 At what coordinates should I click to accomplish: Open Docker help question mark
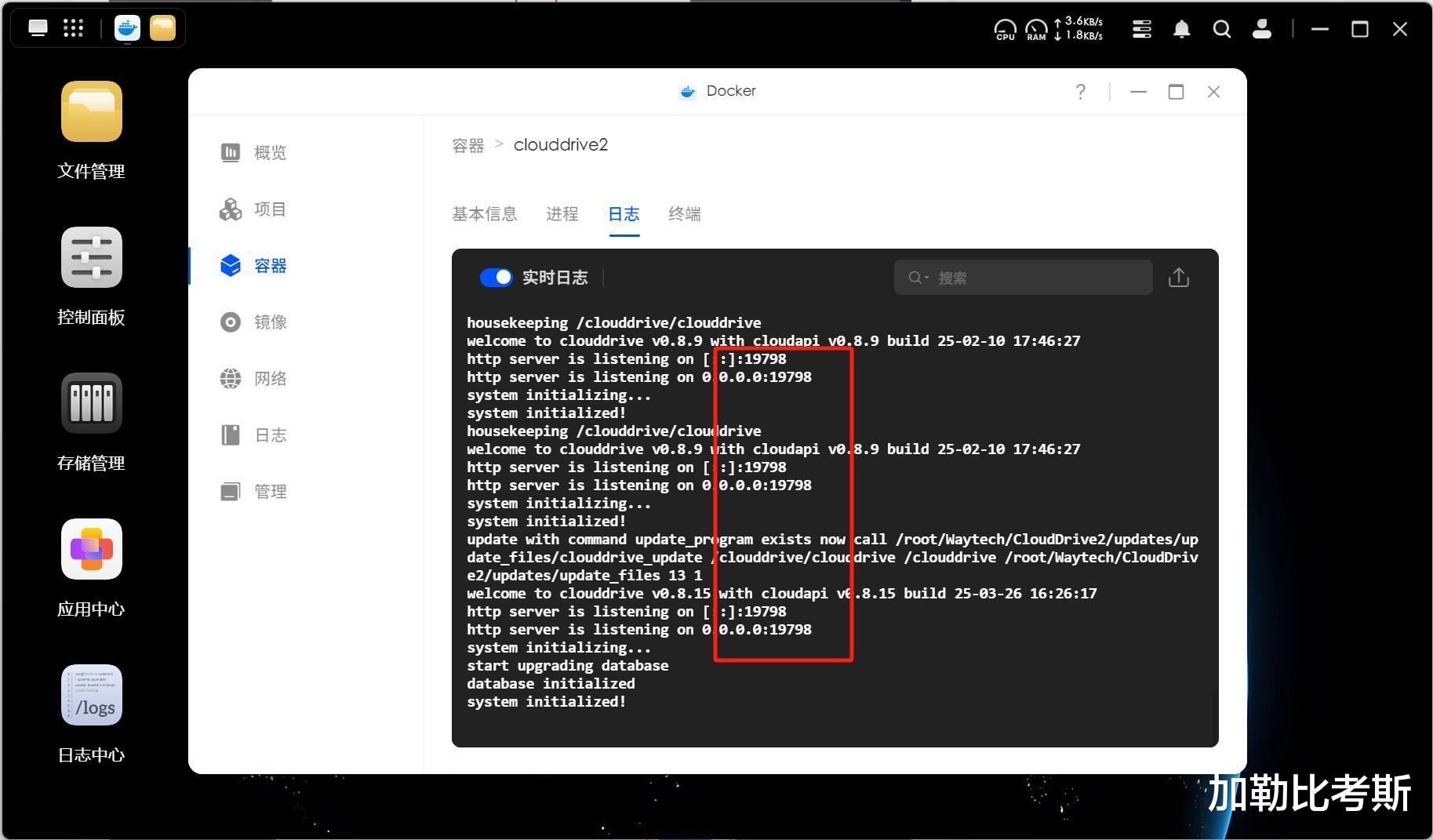1081,92
